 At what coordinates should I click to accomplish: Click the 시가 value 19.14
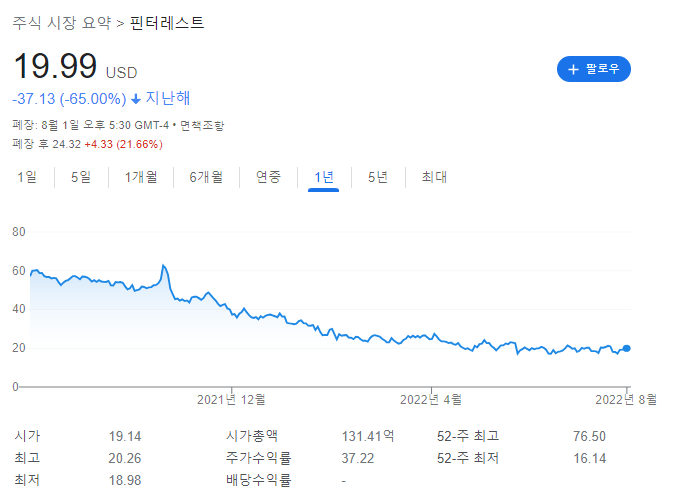point(125,436)
